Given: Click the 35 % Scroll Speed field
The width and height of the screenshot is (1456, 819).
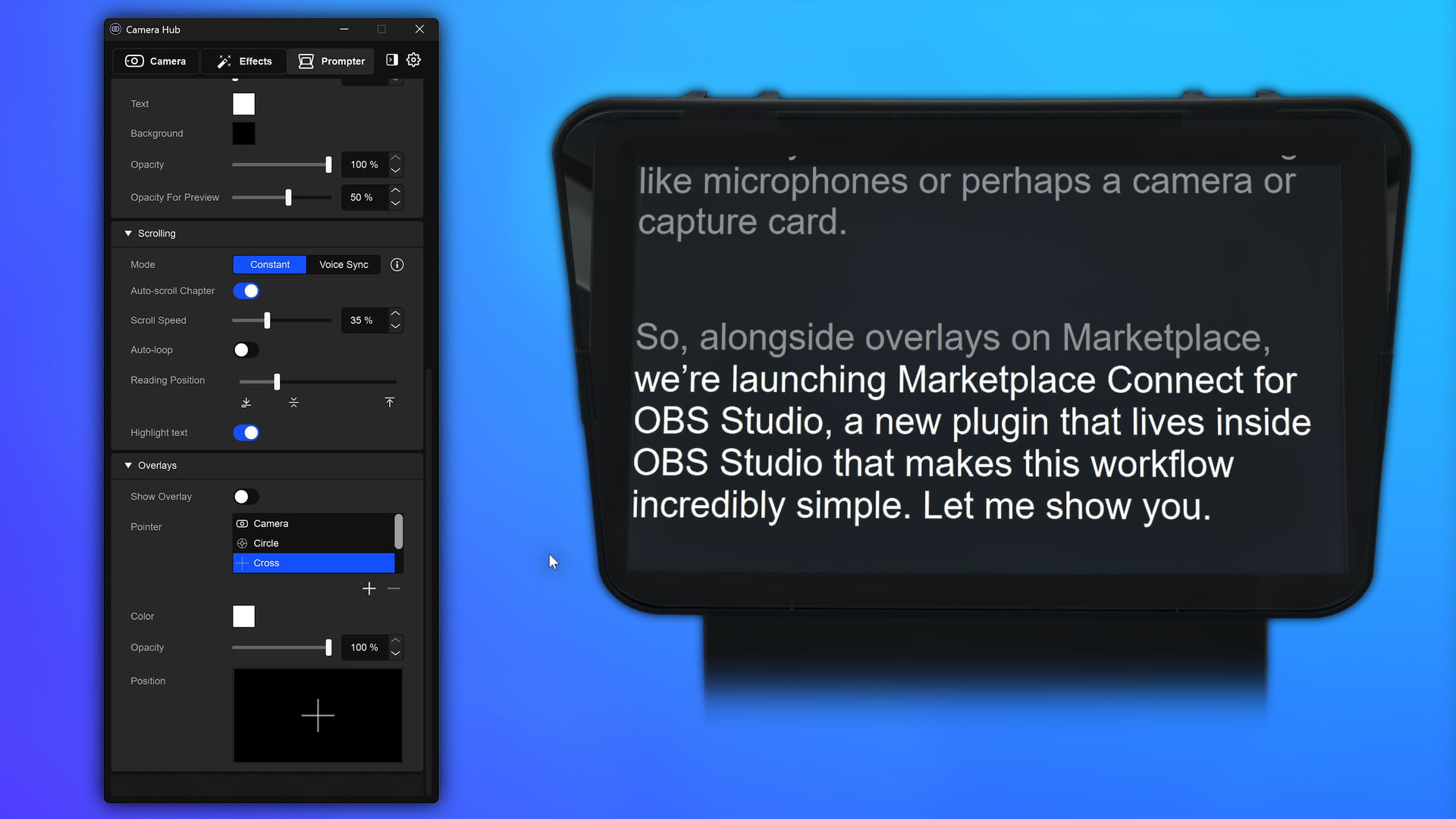Looking at the screenshot, I should pyautogui.click(x=364, y=321).
